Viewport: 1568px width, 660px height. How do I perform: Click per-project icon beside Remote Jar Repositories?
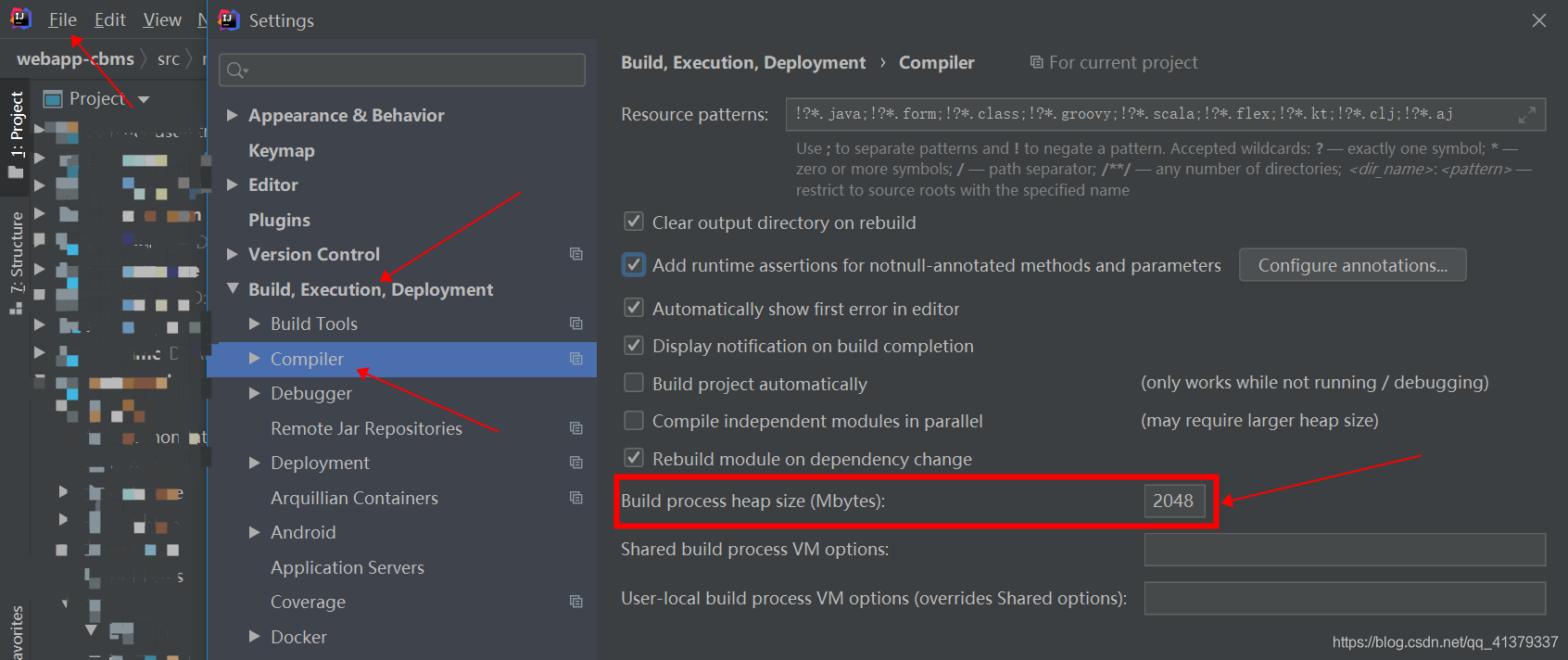(x=576, y=428)
